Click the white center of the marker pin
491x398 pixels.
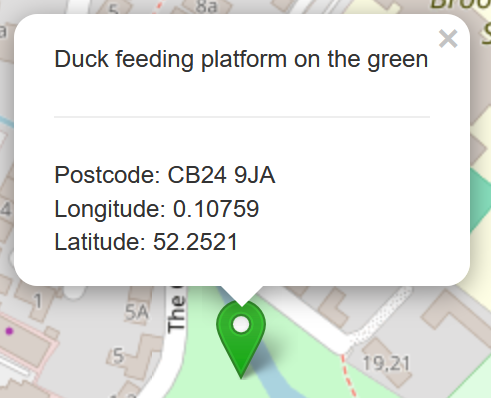[x=241, y=324]
